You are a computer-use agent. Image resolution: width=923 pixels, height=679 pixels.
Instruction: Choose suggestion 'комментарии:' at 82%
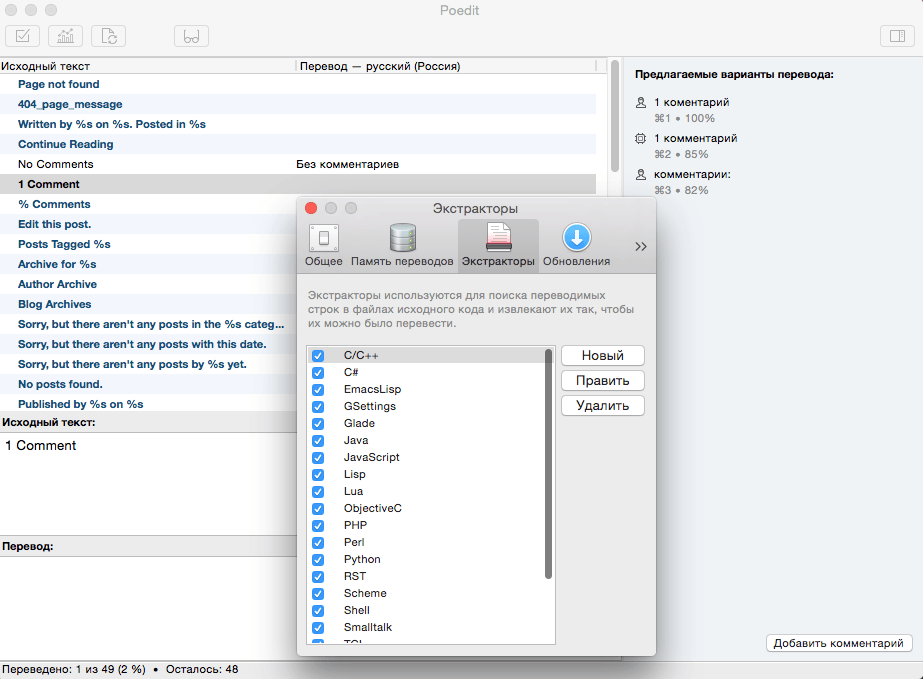tap(683, 182)
